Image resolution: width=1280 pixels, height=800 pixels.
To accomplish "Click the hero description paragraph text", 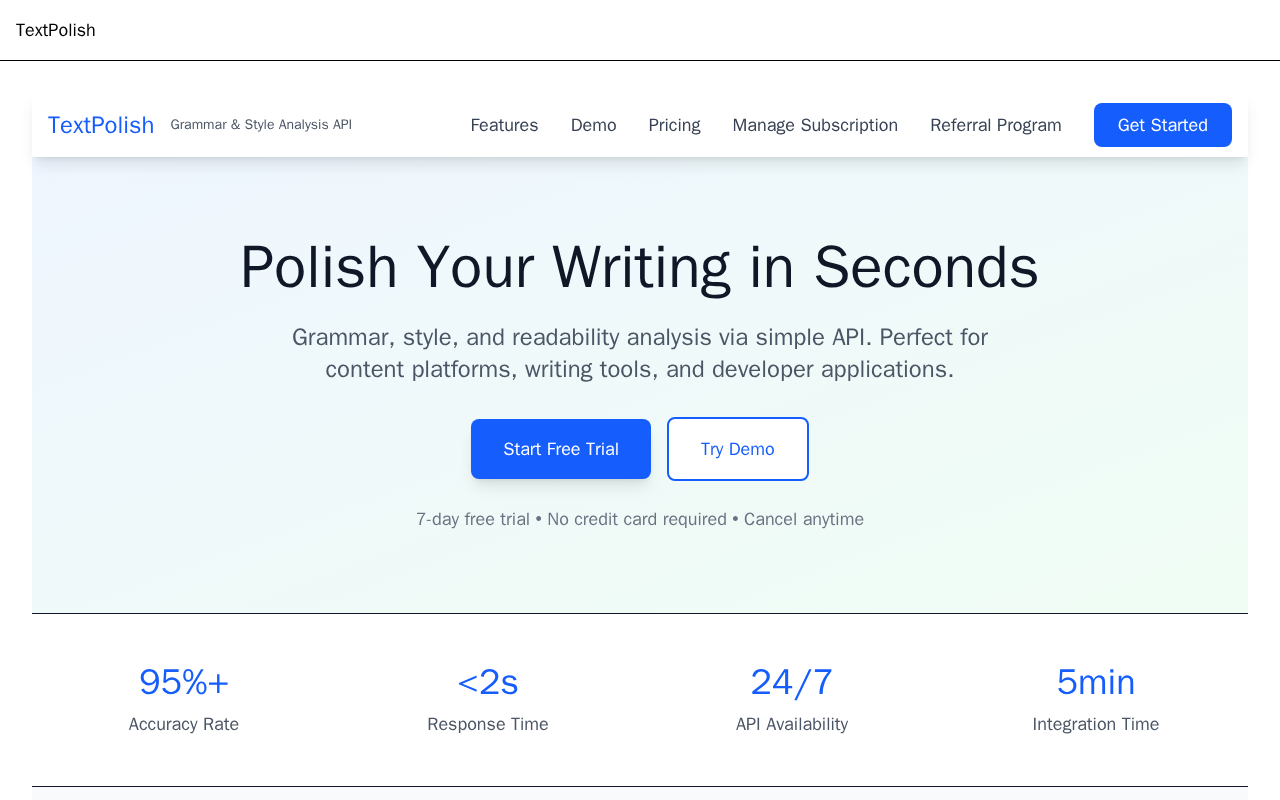I will pyautogui.click(x=640, y=353).
